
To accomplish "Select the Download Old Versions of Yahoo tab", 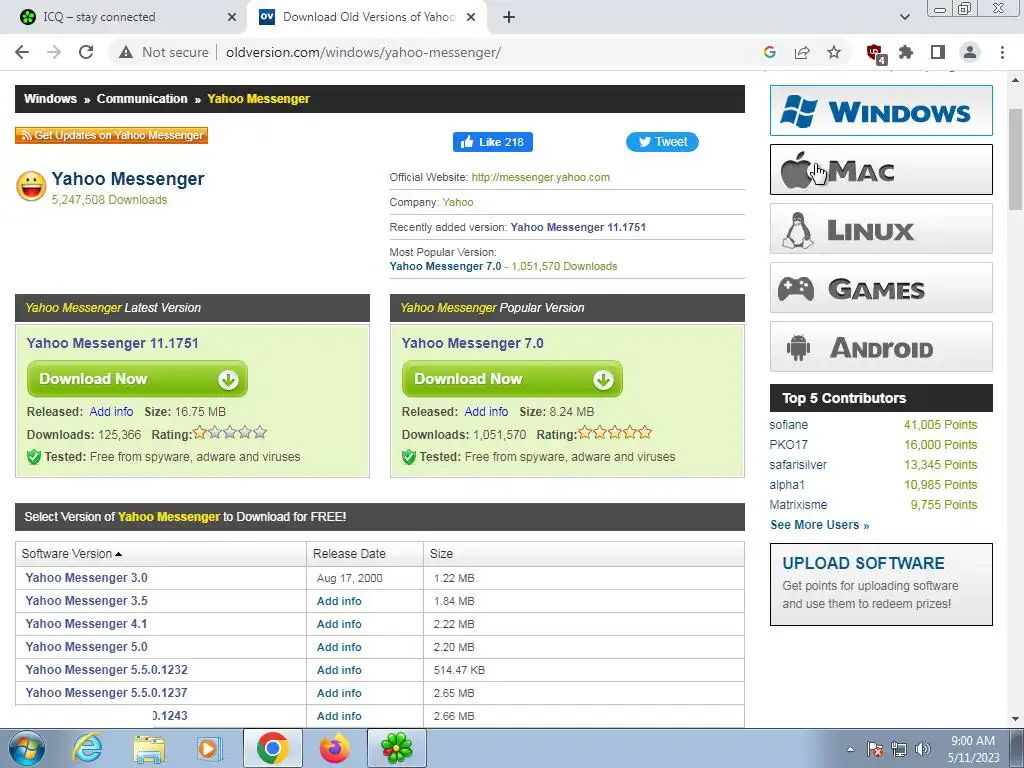I will (x=367, y=17).
